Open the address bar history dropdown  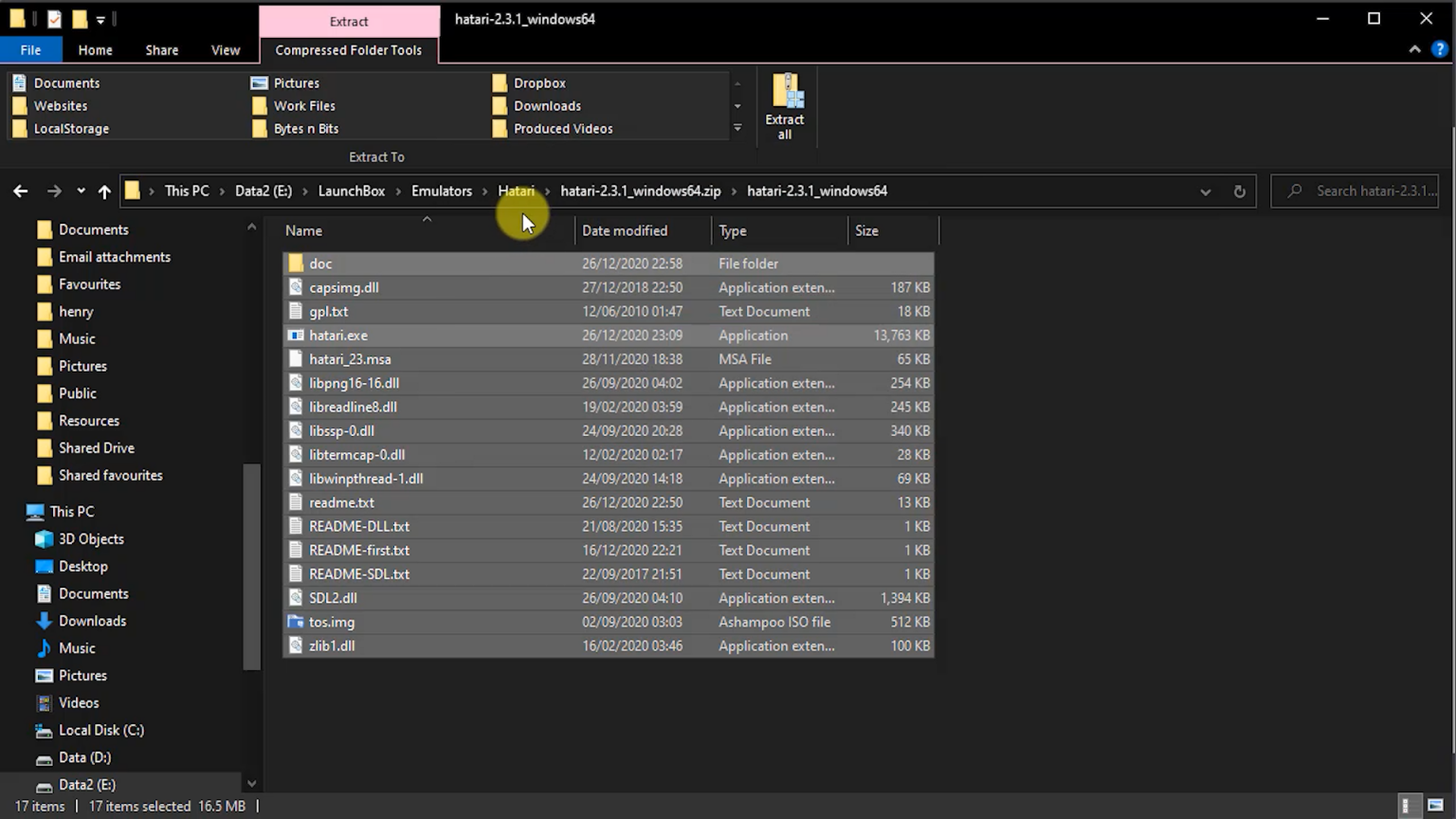click(x=1205, y=191)
